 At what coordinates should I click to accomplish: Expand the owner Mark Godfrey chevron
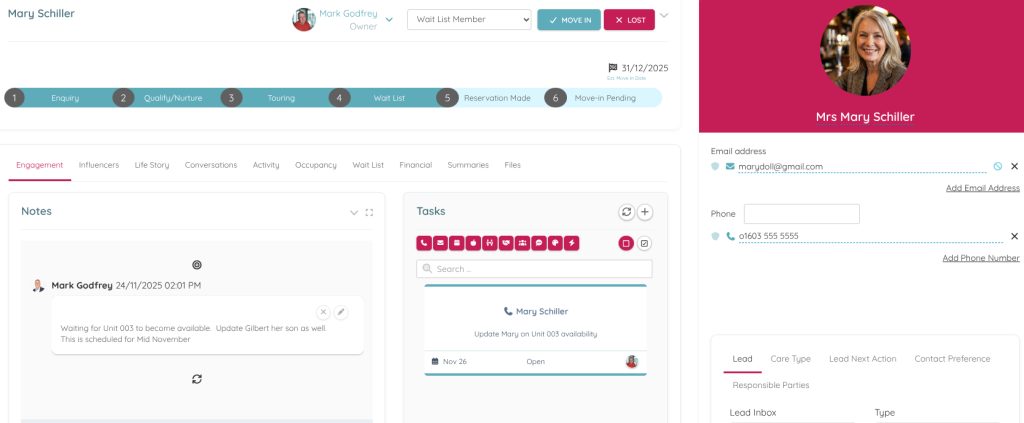389,19
